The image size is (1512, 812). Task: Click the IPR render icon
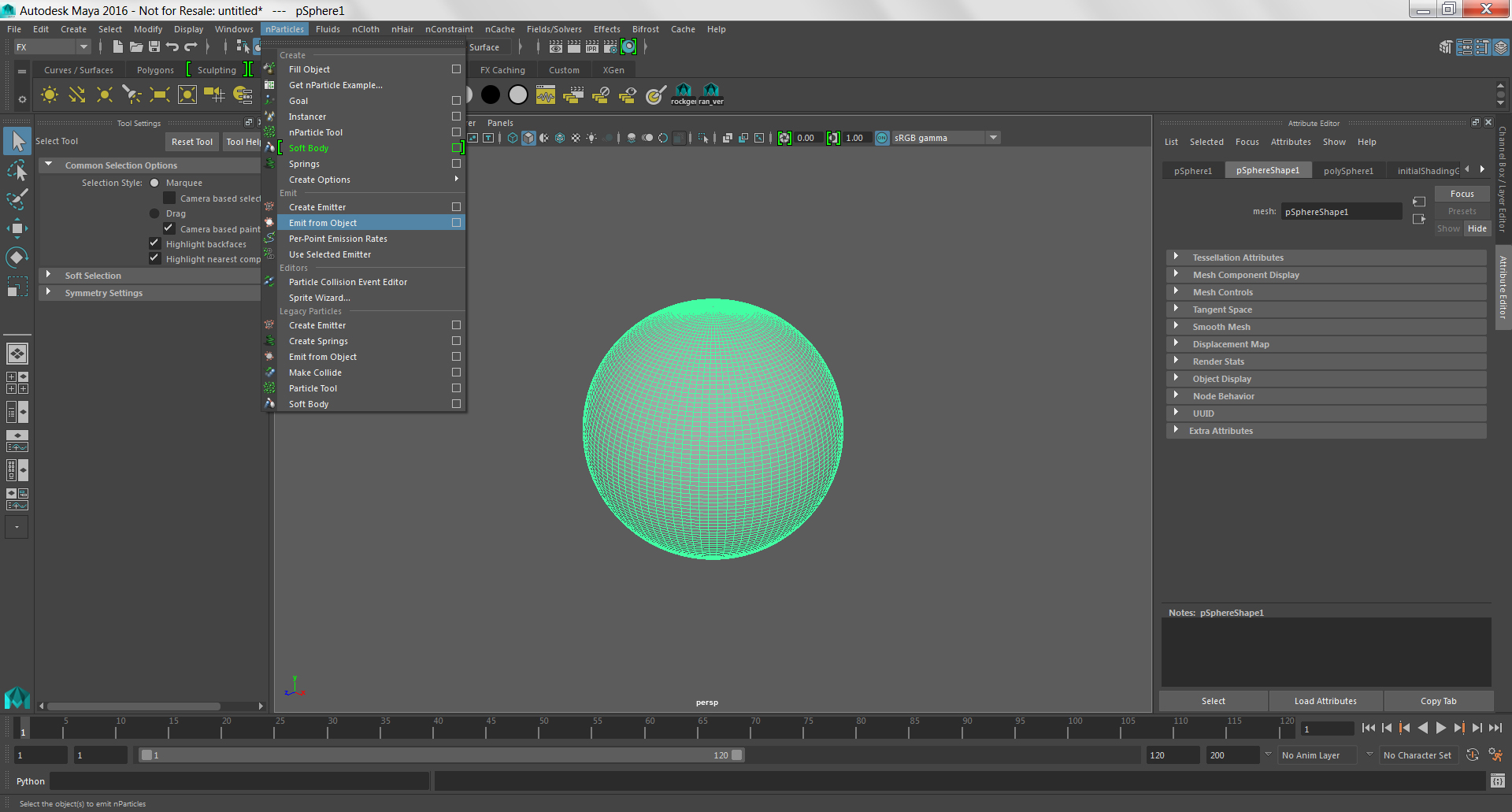tap(592, 47)
